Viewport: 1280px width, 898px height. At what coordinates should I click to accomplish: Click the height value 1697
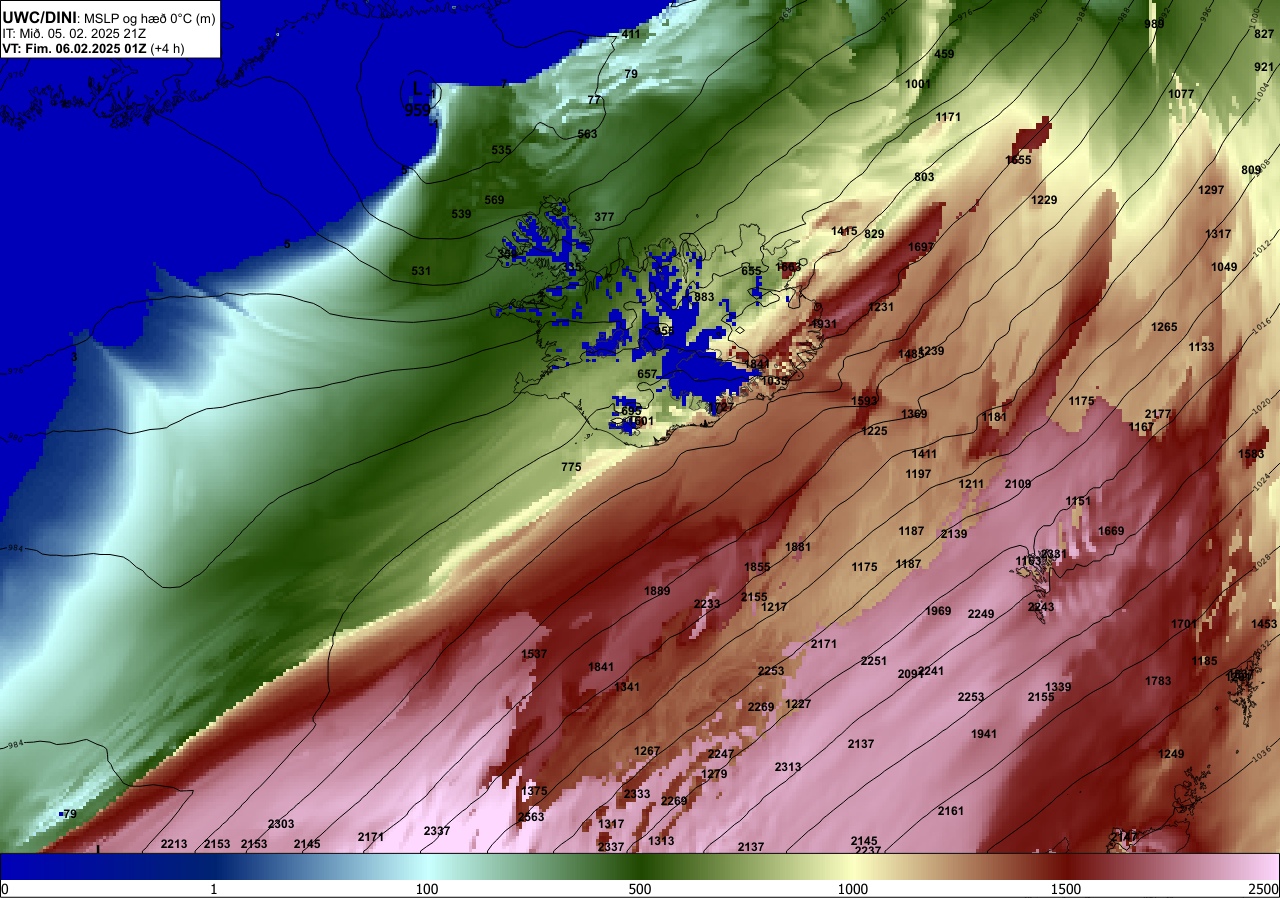click(921, 247)
